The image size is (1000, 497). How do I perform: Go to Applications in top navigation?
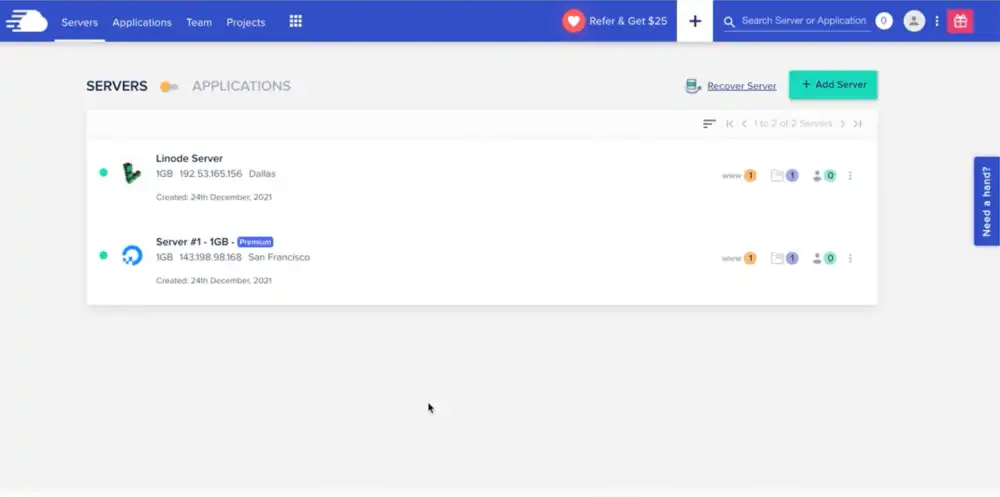(142, 22)
